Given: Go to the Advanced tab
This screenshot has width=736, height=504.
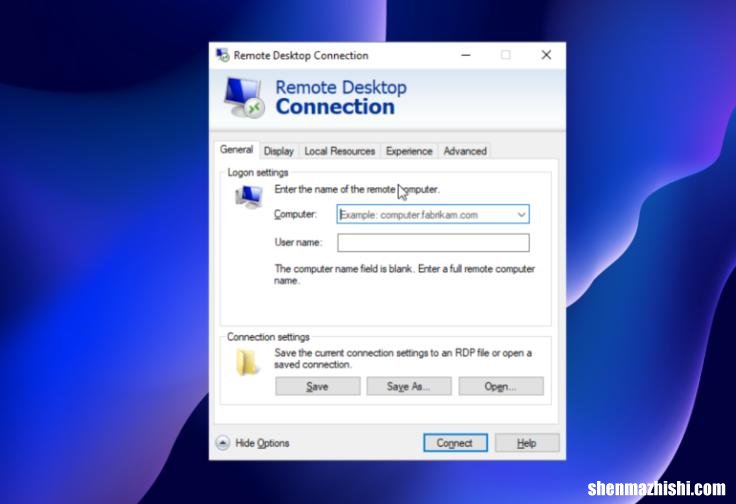Looking at the screenshot, I should [x=465, y=151].
